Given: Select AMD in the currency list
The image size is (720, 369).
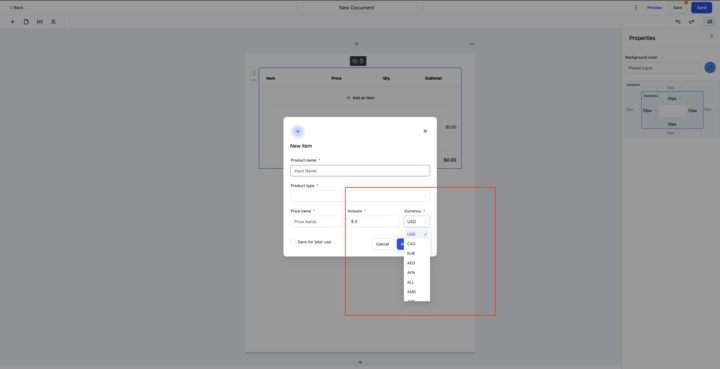Looking at the screenshot, I should tap(417, 292).
